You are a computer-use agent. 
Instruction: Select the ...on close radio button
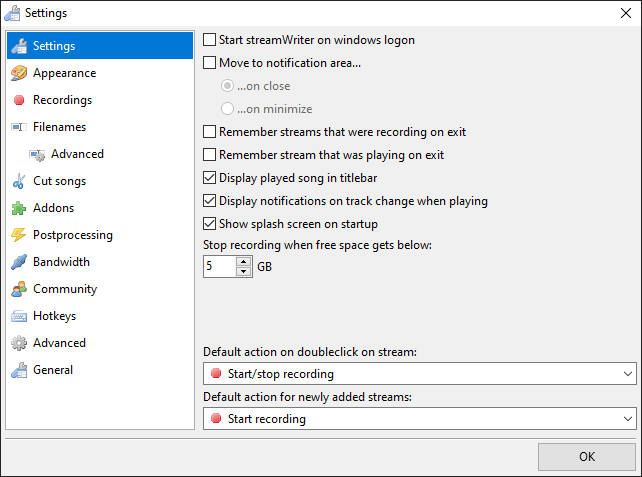click(x=227, y=86)
